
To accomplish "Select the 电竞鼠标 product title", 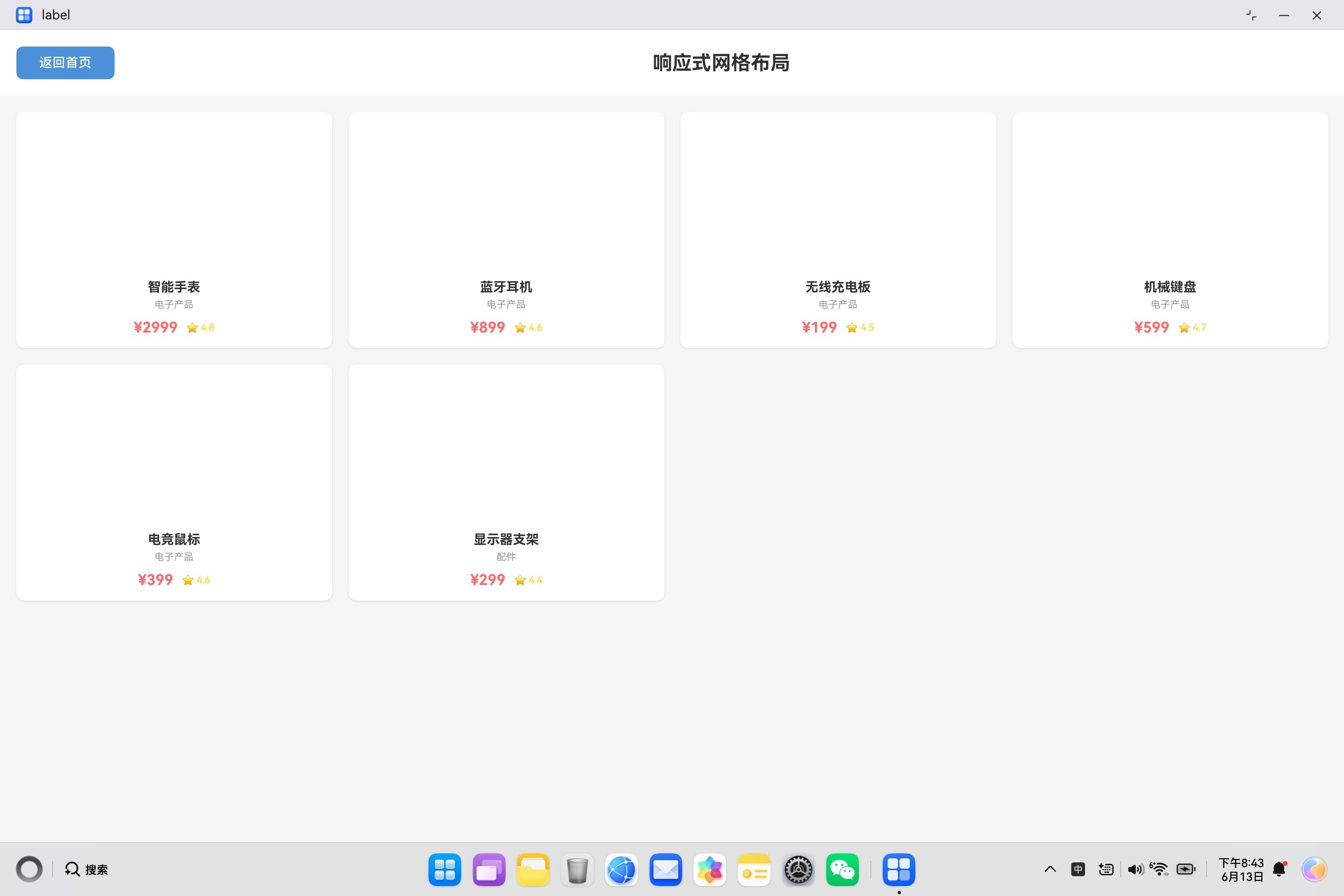I will tap(175, 539).
